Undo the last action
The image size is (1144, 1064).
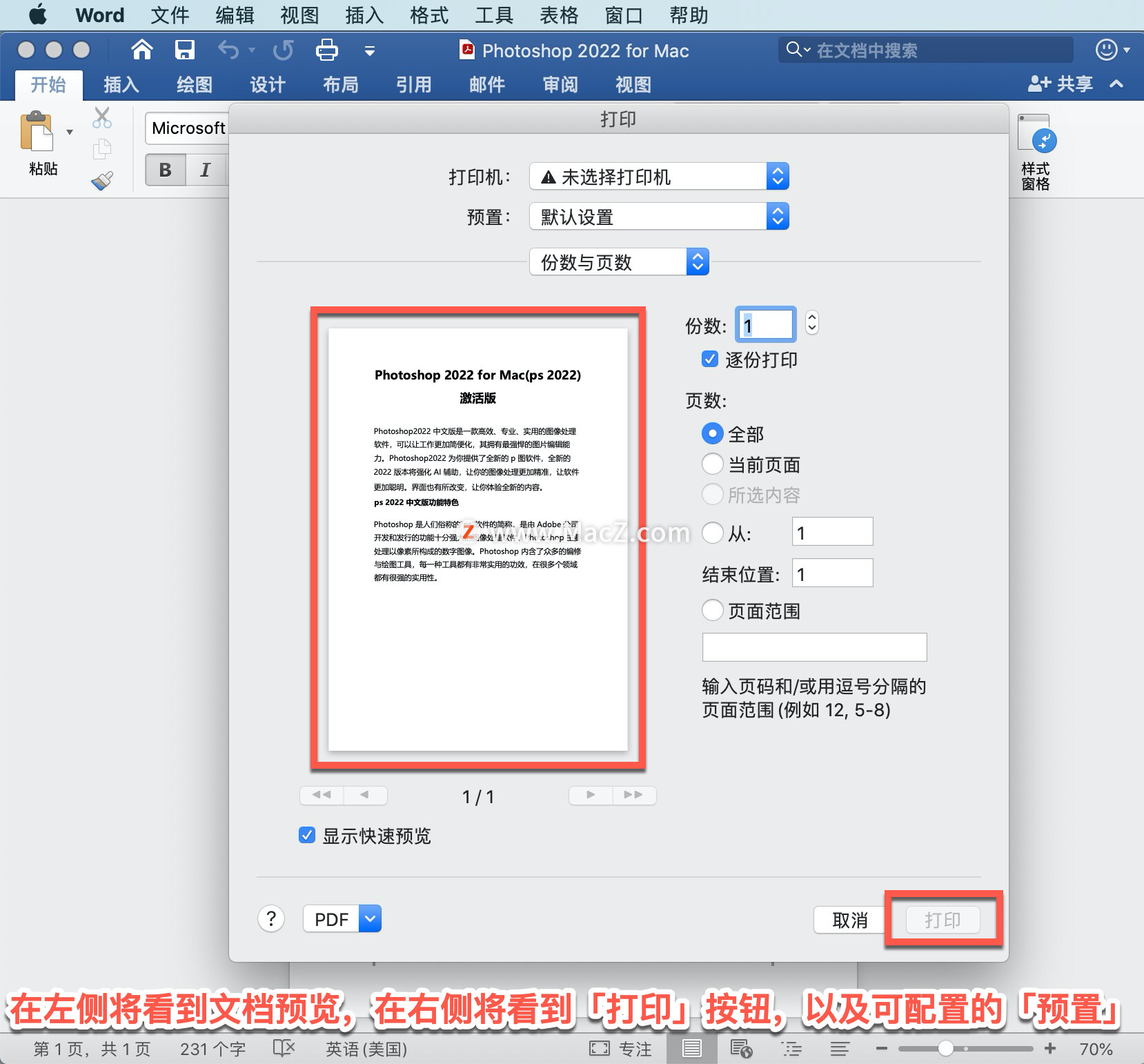pos(228,50)
